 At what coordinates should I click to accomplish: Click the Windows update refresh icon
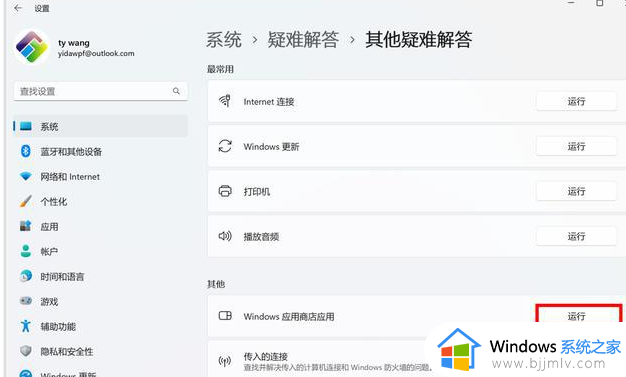click(225, 146)
